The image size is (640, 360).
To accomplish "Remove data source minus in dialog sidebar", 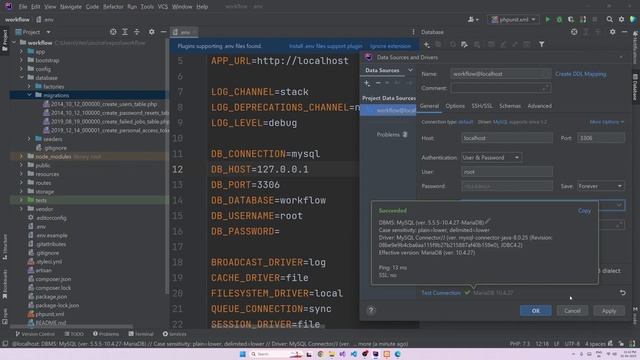I will [378, 83].
